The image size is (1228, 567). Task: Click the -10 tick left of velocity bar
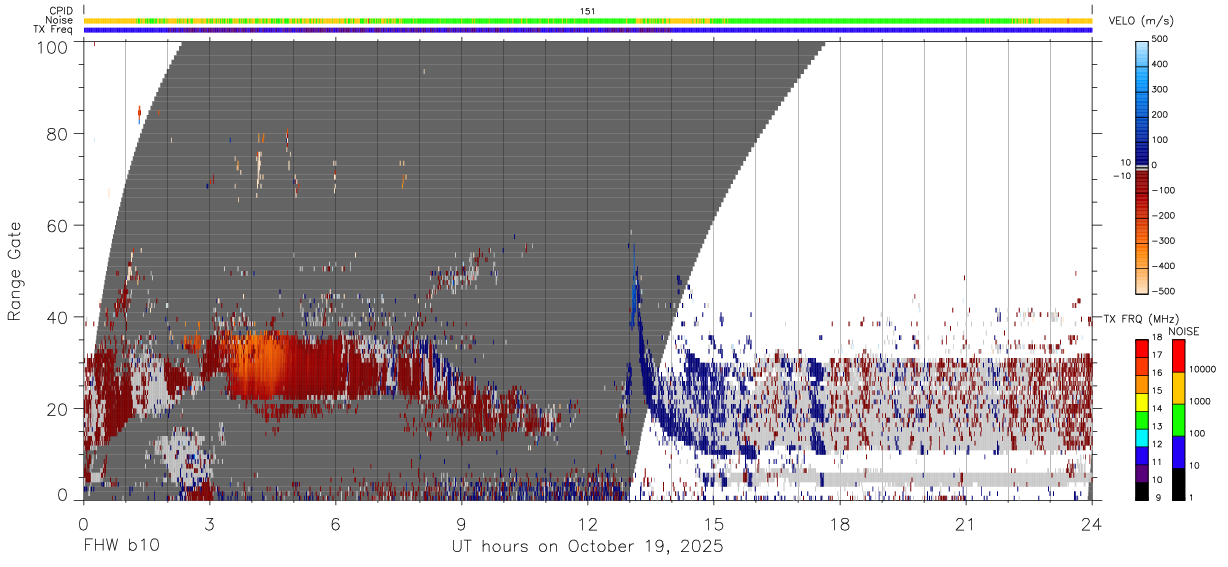tap(1121, 176)
